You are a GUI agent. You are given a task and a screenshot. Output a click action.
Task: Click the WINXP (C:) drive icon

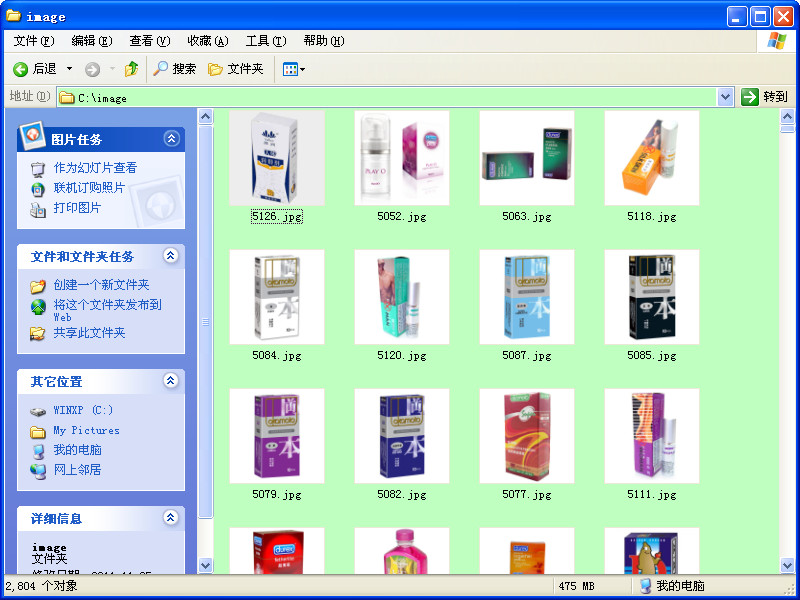click(x=38, y=411)
